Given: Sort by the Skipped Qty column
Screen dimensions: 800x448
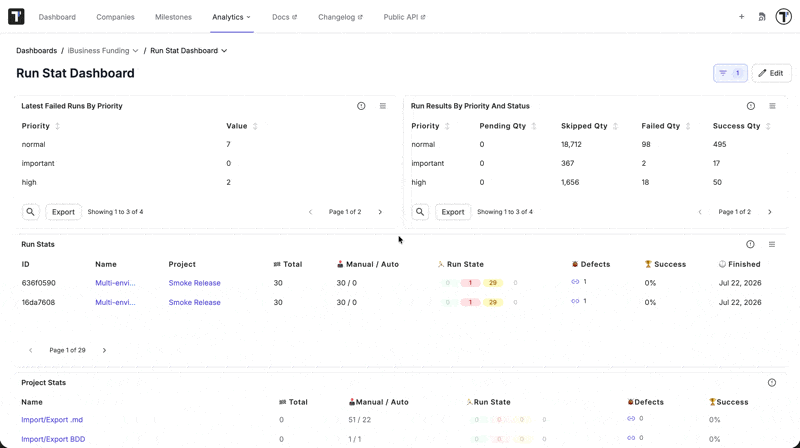Looking at the screenshot, I should click(615, 126).
